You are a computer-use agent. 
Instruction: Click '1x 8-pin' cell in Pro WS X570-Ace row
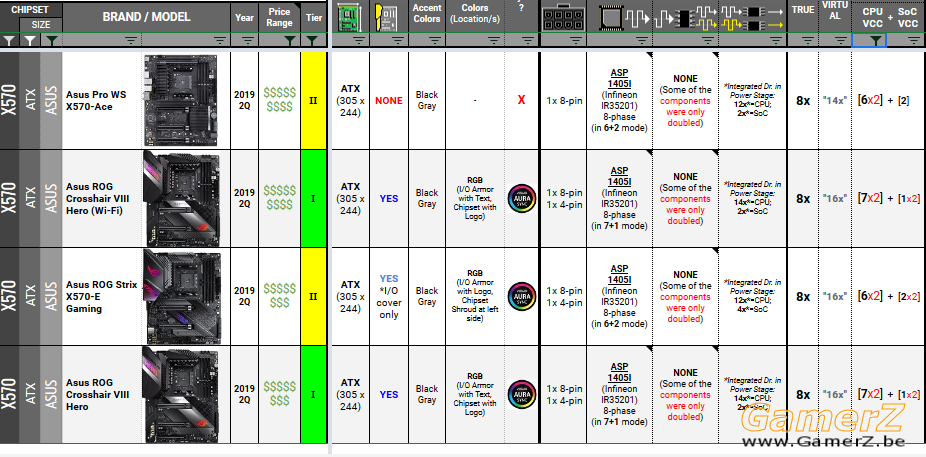[564, 100]
